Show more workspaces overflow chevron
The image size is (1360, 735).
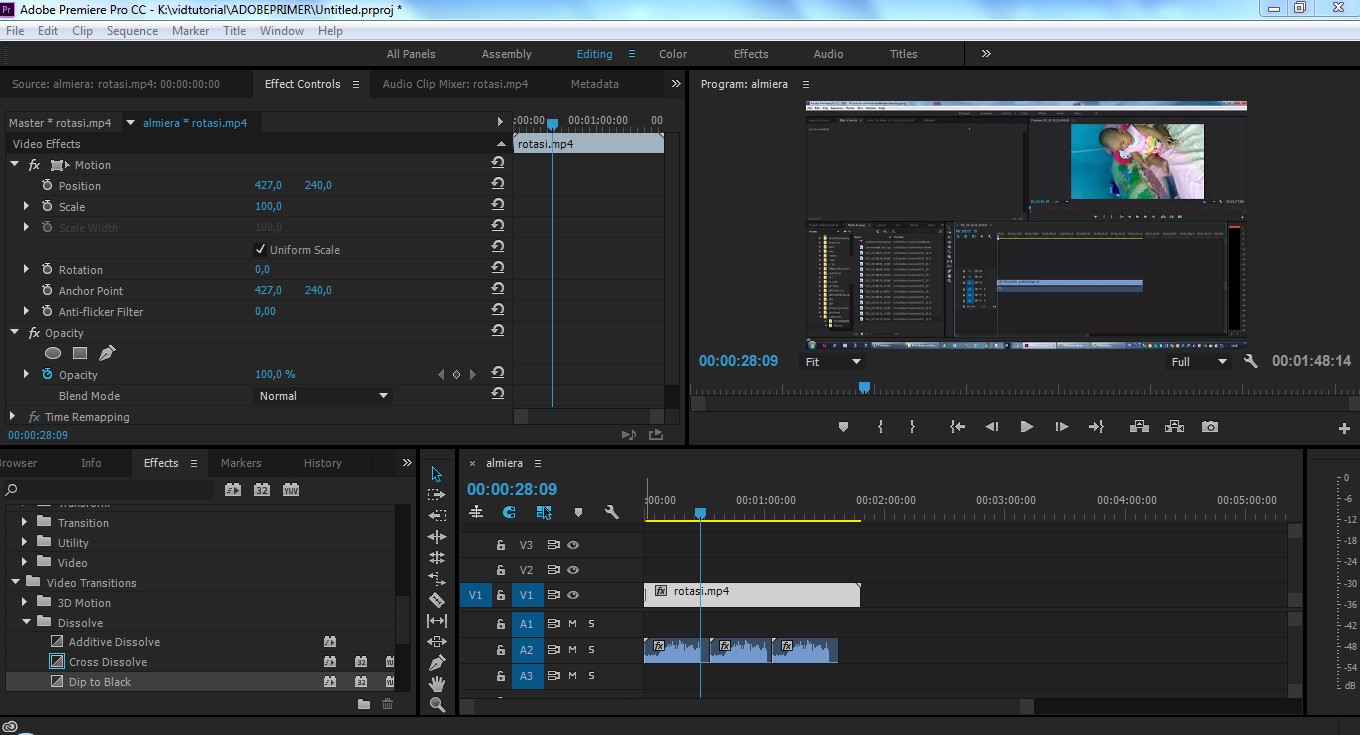(x=986, y=54)
